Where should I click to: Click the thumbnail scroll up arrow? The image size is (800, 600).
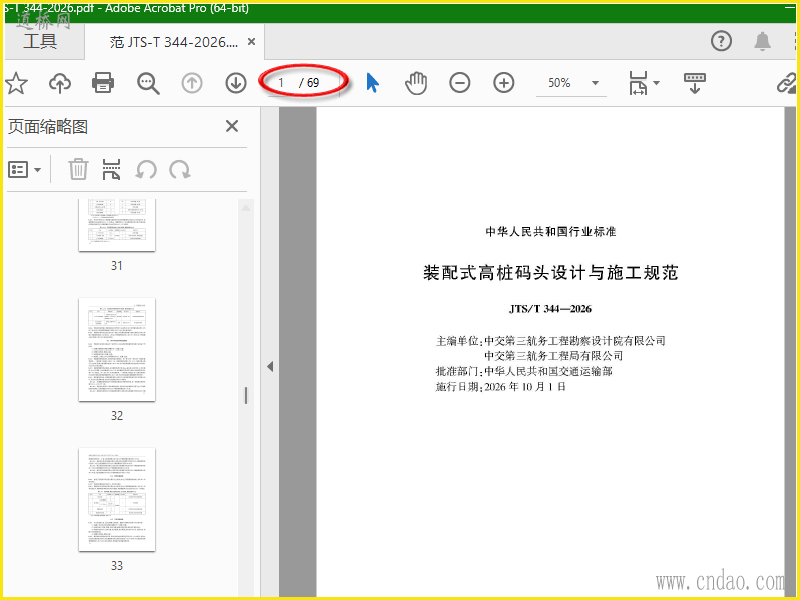246,208
